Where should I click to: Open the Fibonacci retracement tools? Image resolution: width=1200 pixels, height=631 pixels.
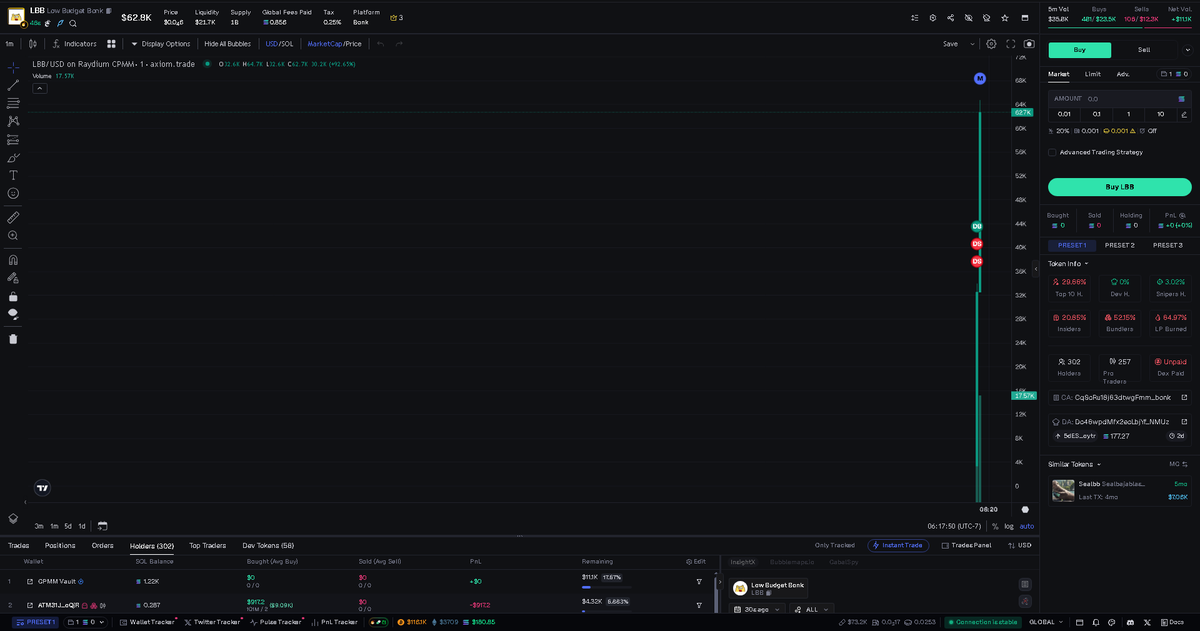click(x=13, y=103)
